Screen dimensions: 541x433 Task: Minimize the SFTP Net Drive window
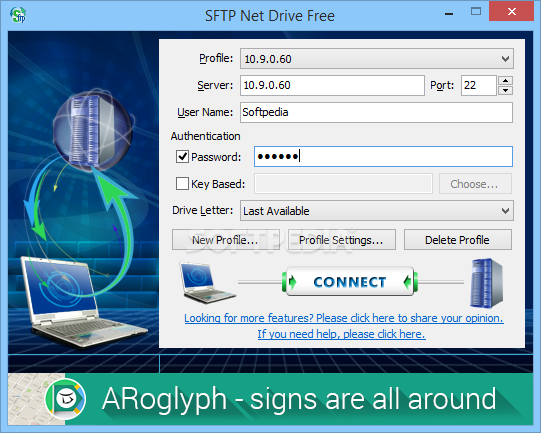pos(449,14)
